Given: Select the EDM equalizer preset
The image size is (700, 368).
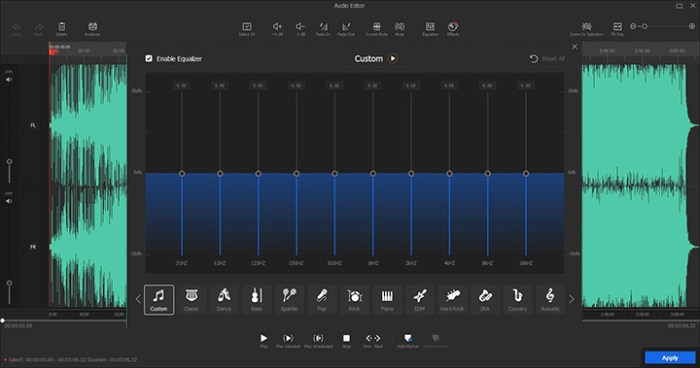Looking at the screenshot, I should pos(420,300).
